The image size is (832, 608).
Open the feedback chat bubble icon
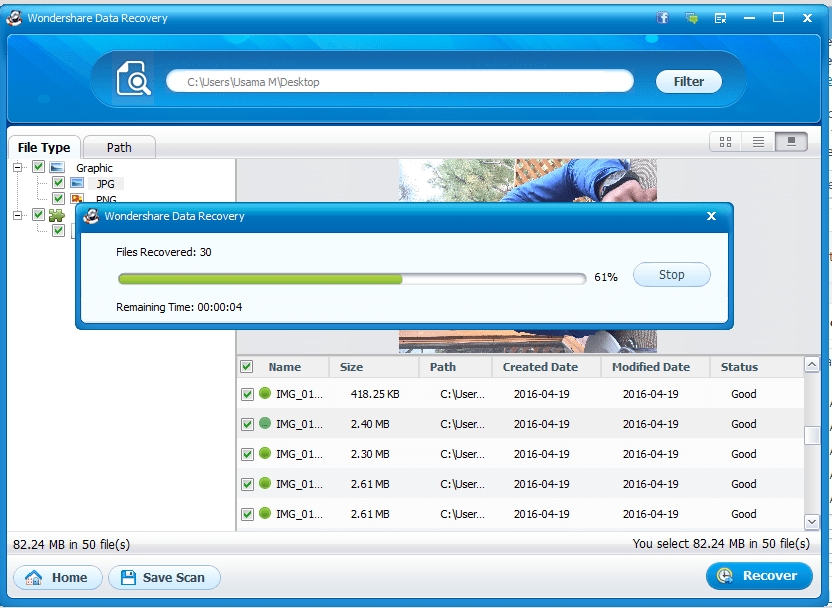[x=691, y=18]
